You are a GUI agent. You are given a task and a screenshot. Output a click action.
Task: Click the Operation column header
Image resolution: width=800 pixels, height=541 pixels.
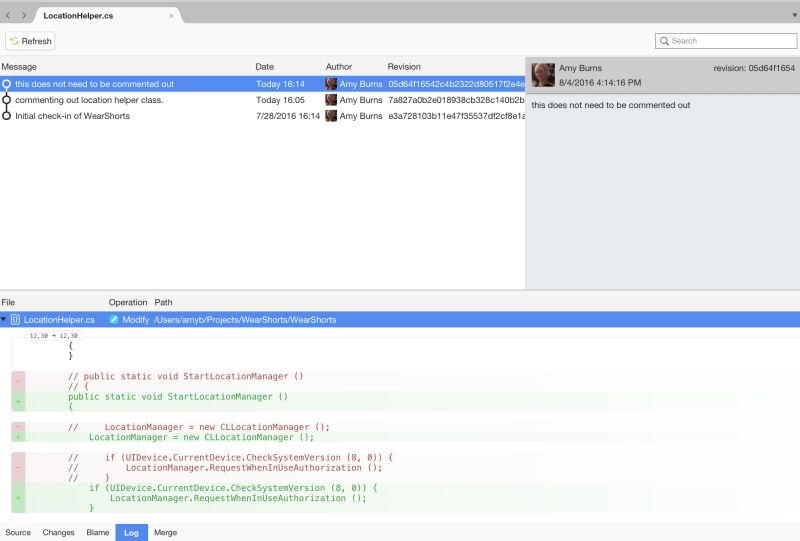coord(128,303)
